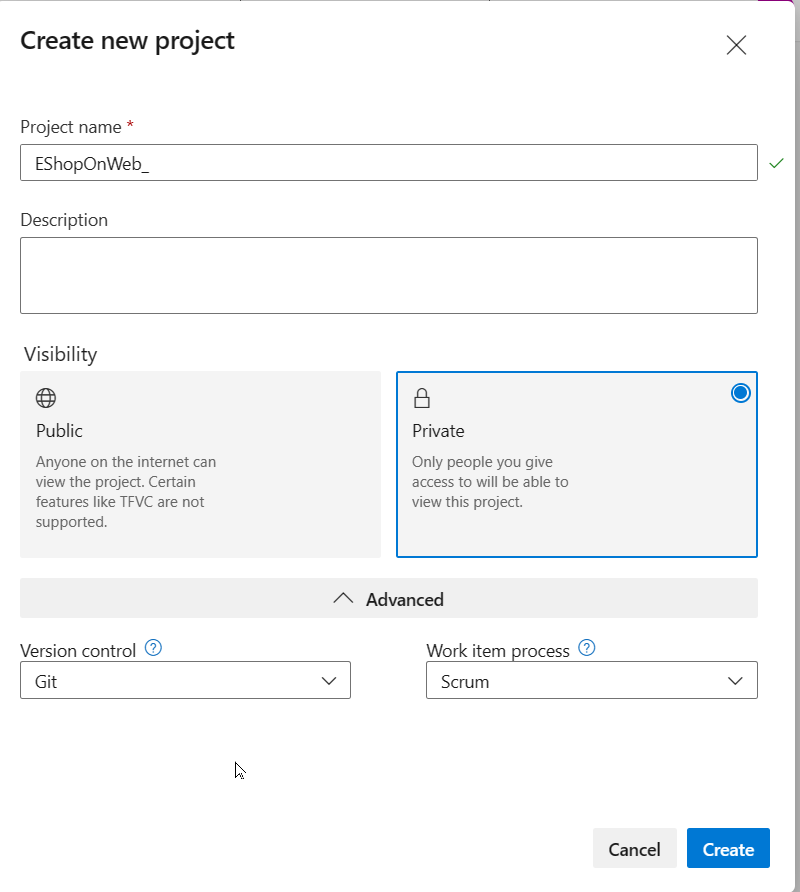The image size is (800, 892).
Task: Click the dropdown arrow on the Scrum selector
Action: point(736,680)
